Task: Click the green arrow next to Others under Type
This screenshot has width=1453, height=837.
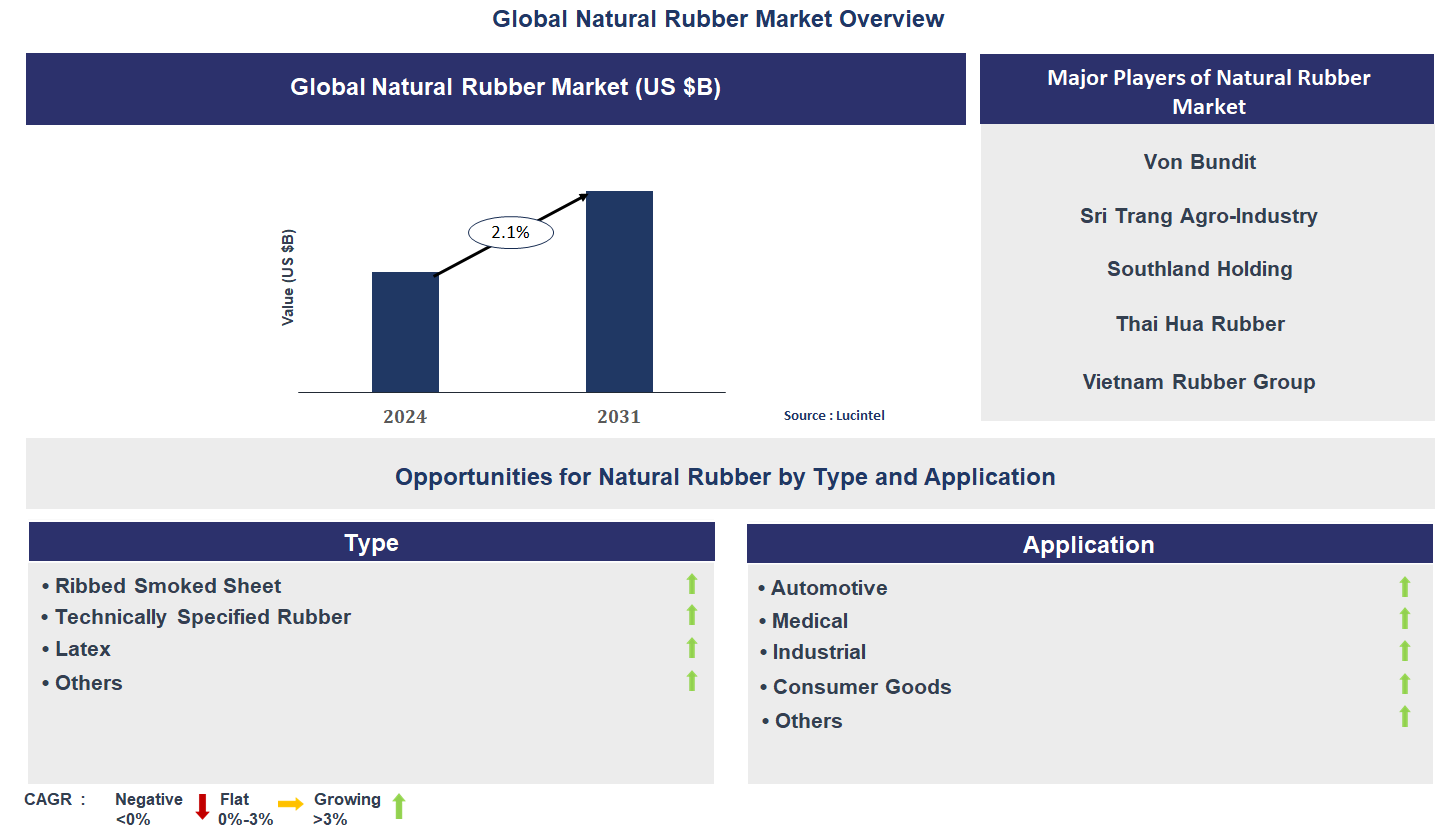Action: coord(691,681)
